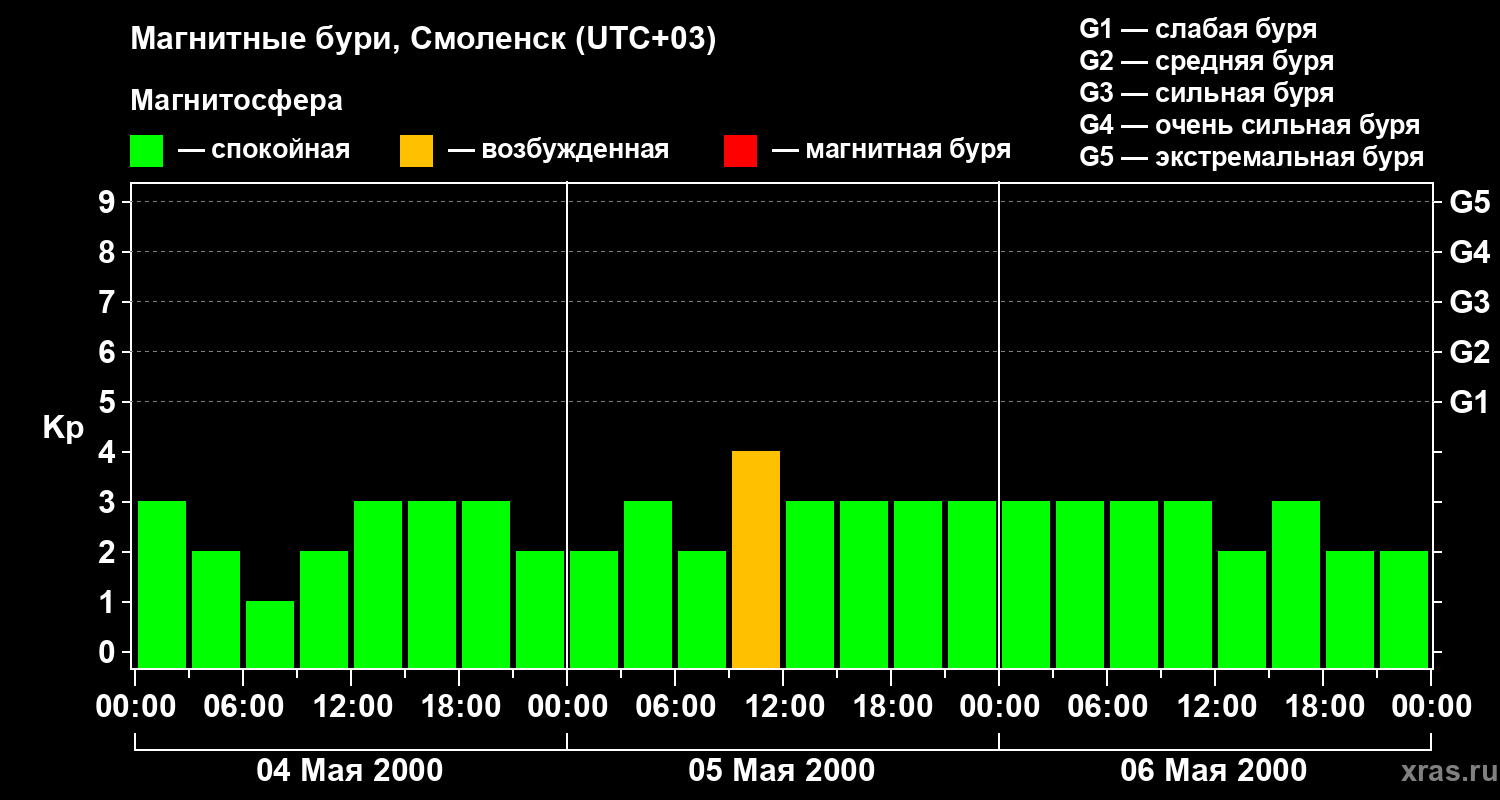
Task: Click the 'G2 — средняя буря' description
Action: tap(1207, 61)
